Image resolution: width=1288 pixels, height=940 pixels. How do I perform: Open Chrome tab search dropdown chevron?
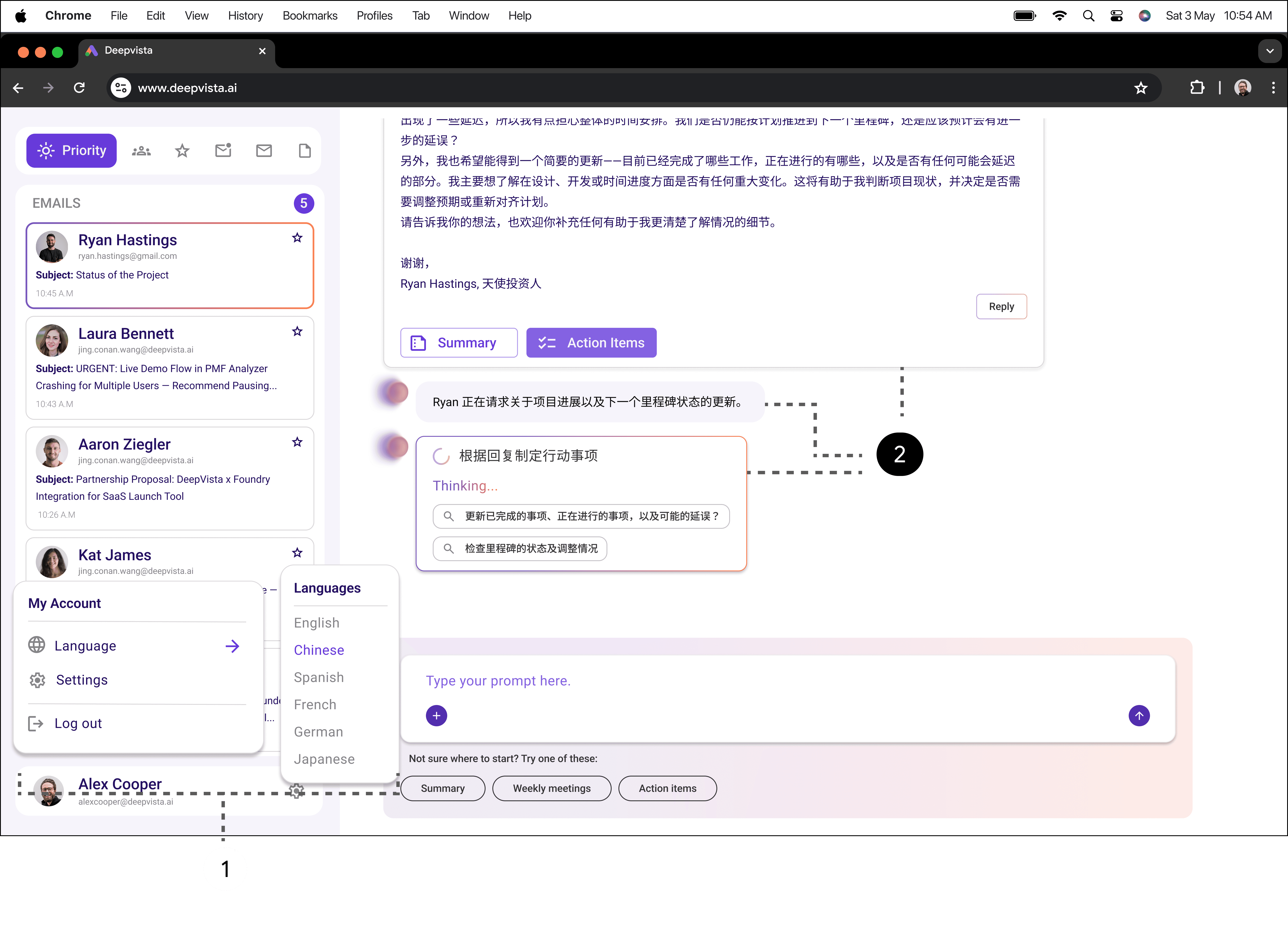tap(1269, 51)
